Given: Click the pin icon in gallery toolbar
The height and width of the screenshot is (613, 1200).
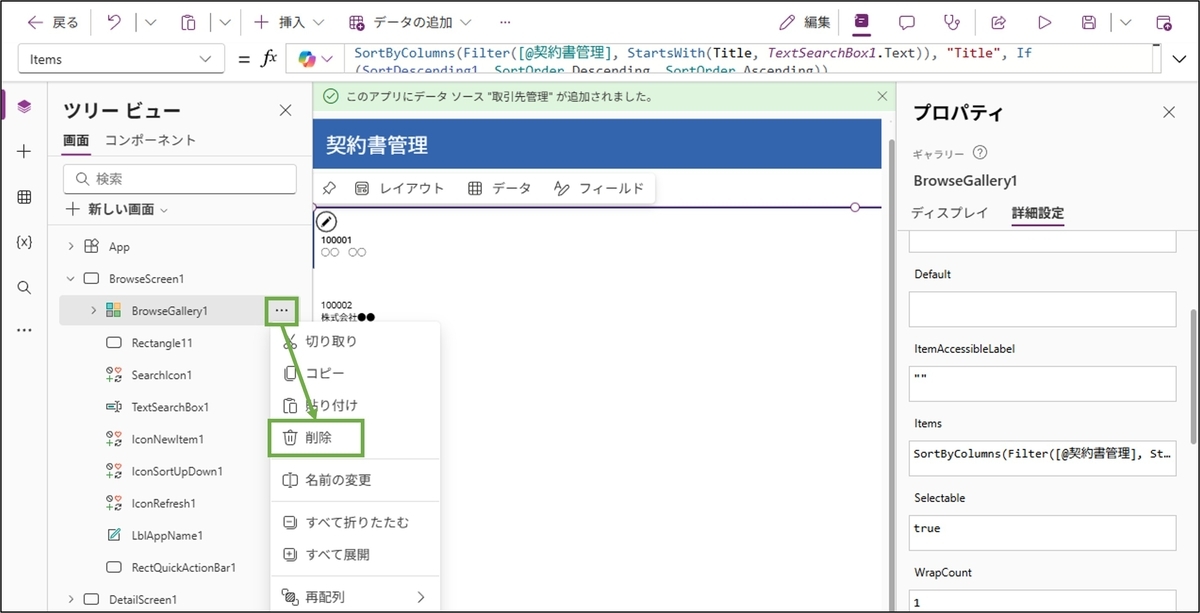Looking at the screenshot, I should [x=329, y=188].
